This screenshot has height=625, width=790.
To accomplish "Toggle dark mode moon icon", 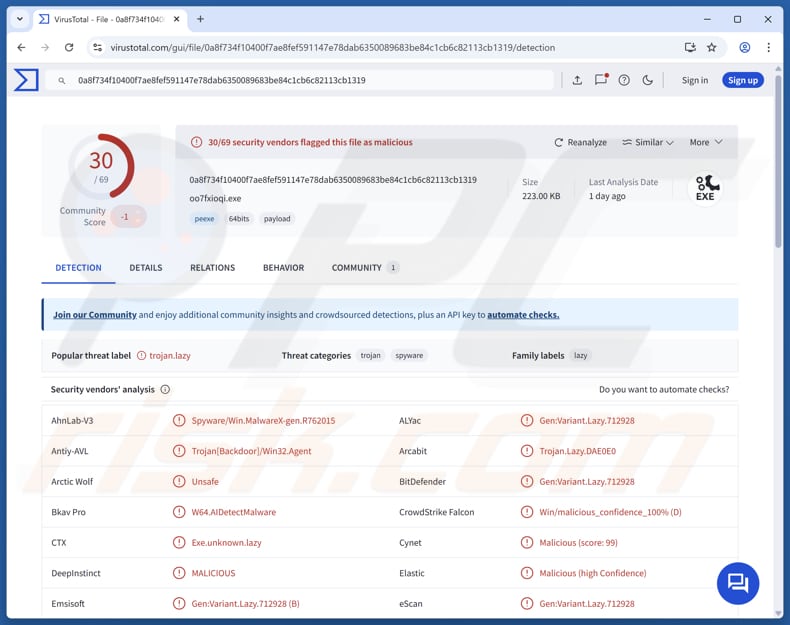I will pos(648,80).
